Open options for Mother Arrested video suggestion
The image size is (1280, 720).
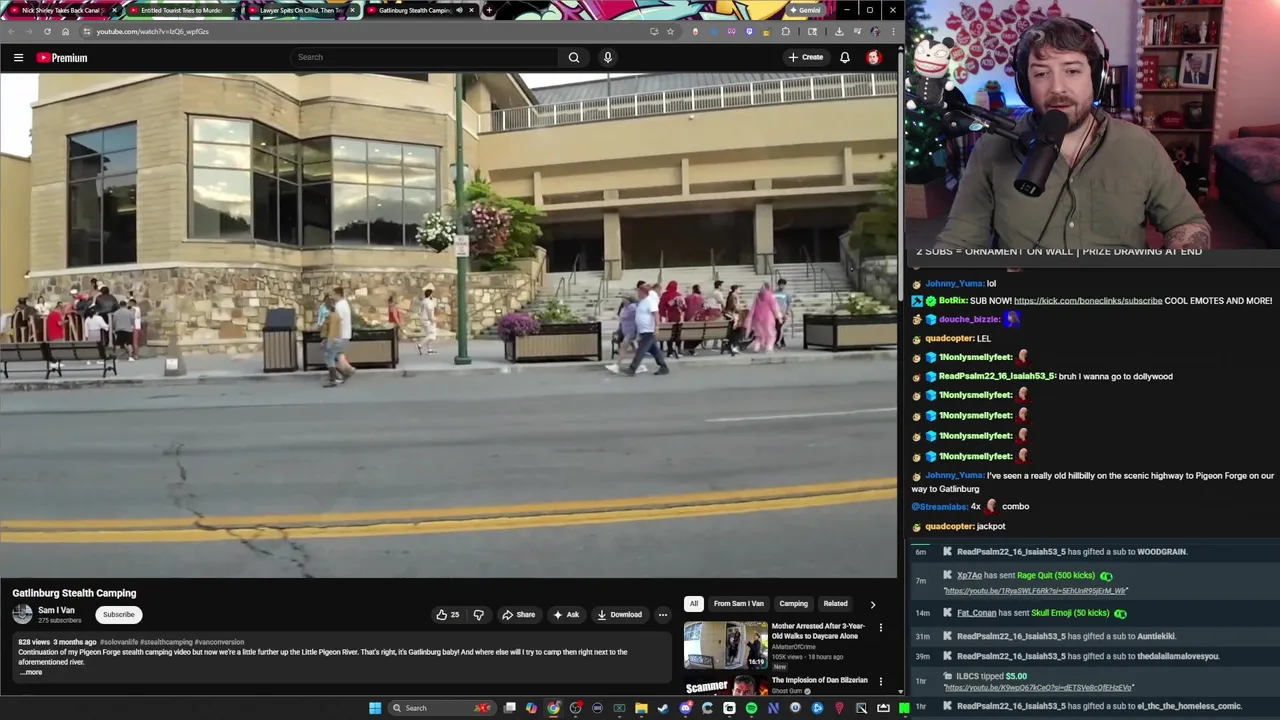click(881, 628)
